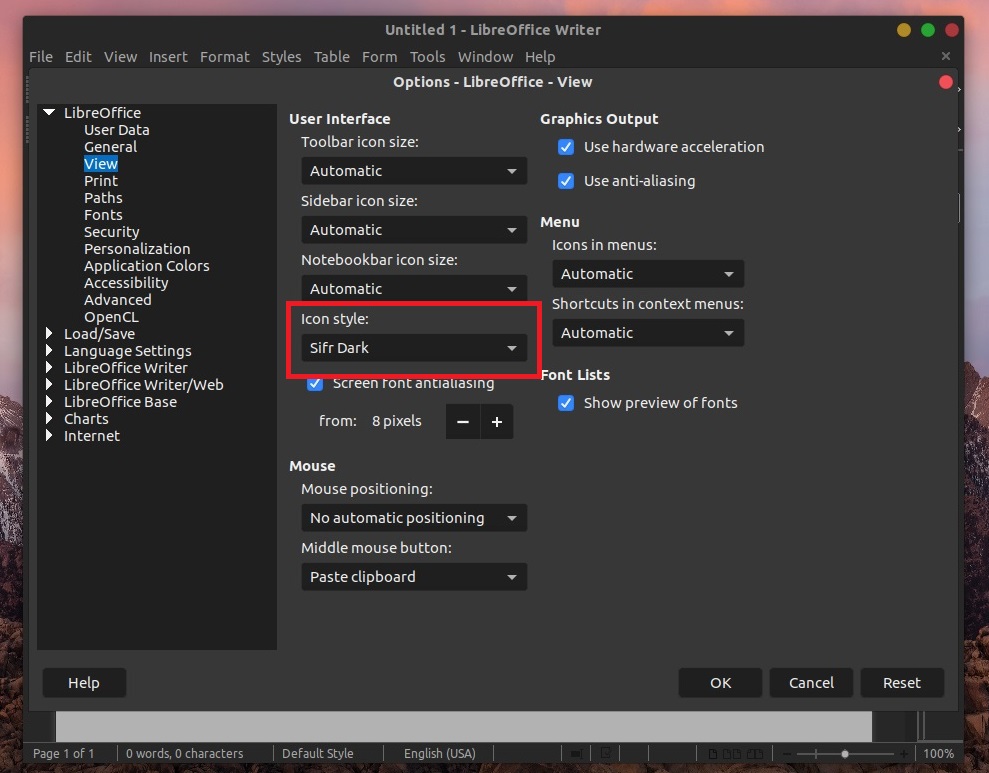Switch to single-page view in status bar
Viewport: 989px width, 773px height.
tap(714, 753)
